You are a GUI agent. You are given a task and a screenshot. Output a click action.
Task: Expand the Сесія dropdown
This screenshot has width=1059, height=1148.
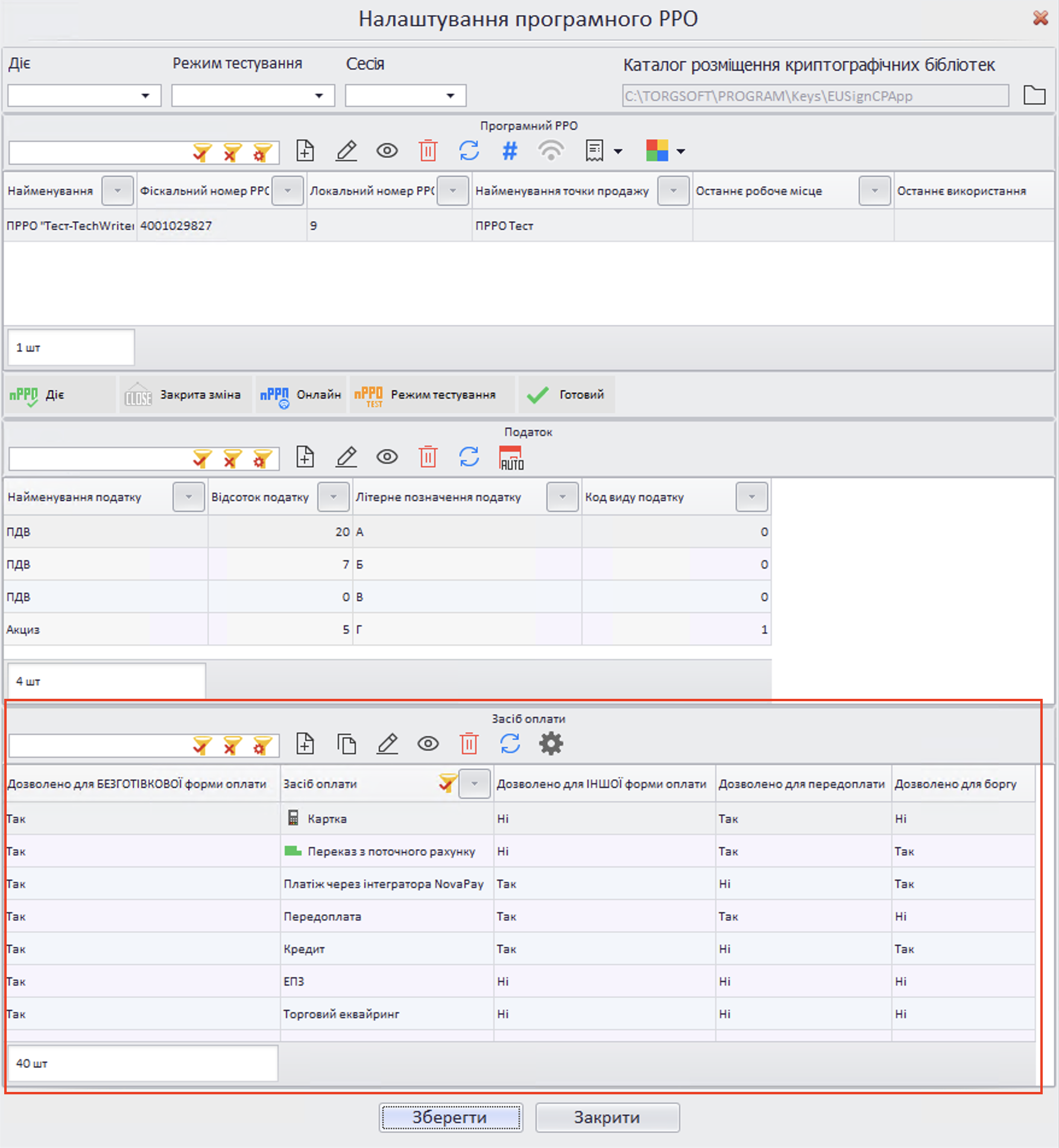[x=405, y=95]
